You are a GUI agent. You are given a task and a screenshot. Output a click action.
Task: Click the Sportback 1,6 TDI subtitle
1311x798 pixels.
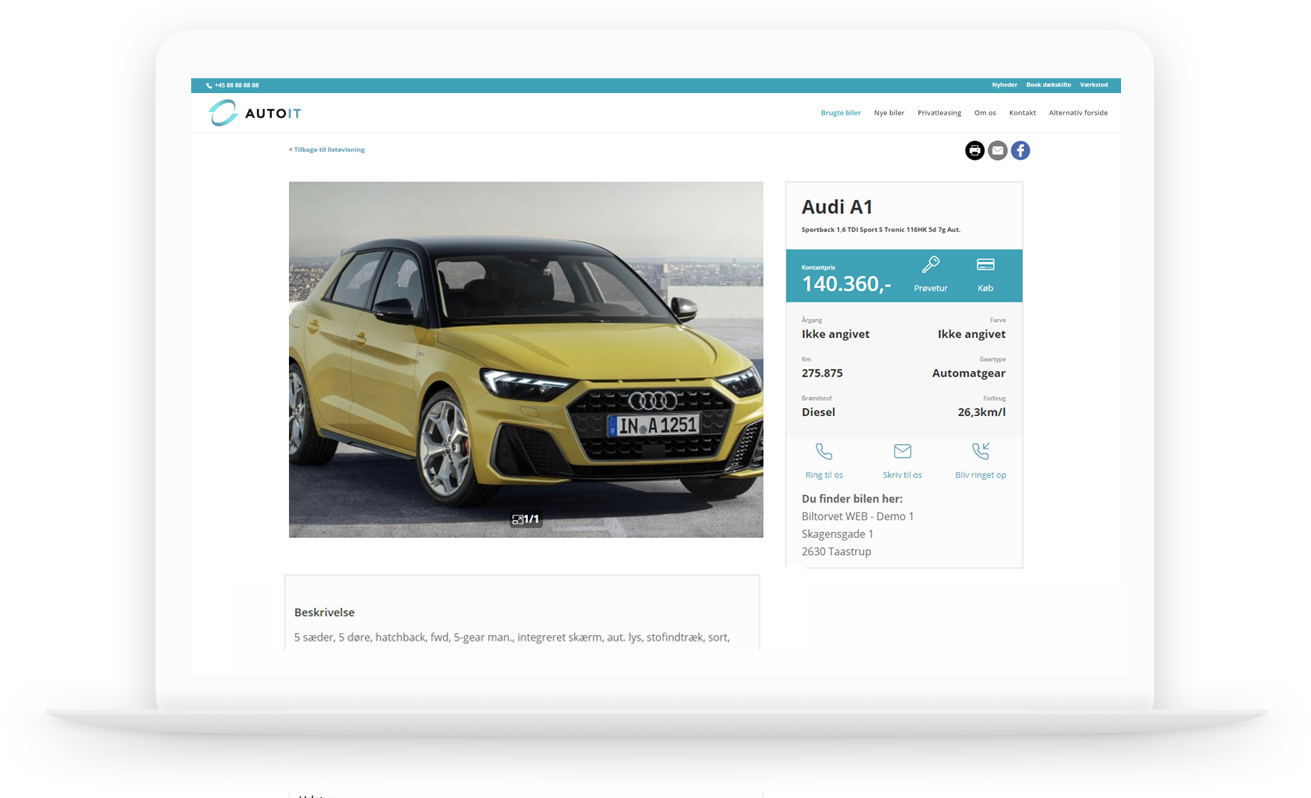coord(880,230)
